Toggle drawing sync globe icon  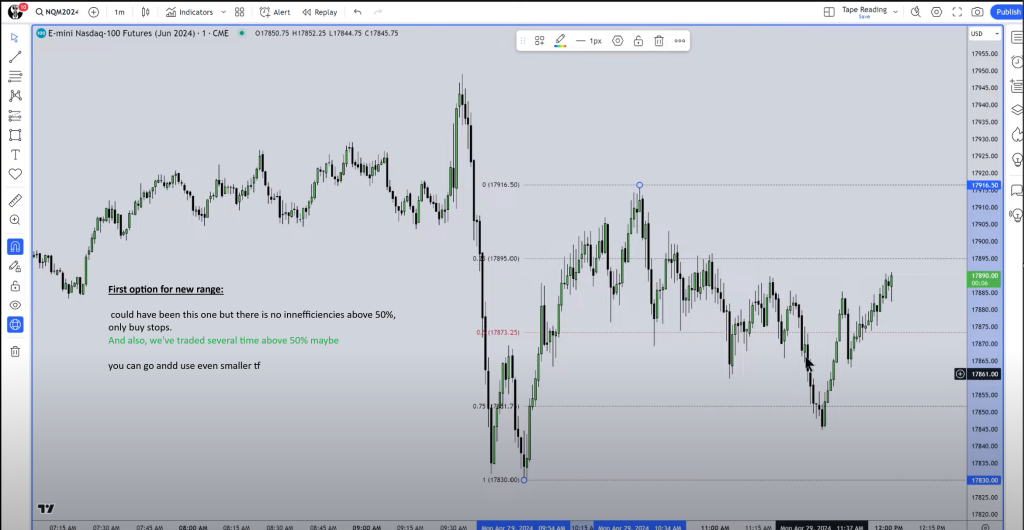(x=15, y=324)
